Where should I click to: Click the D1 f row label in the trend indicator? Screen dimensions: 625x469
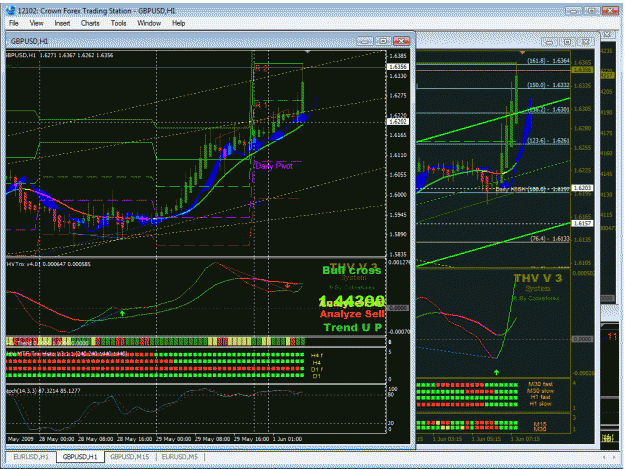tap(316, 369)
